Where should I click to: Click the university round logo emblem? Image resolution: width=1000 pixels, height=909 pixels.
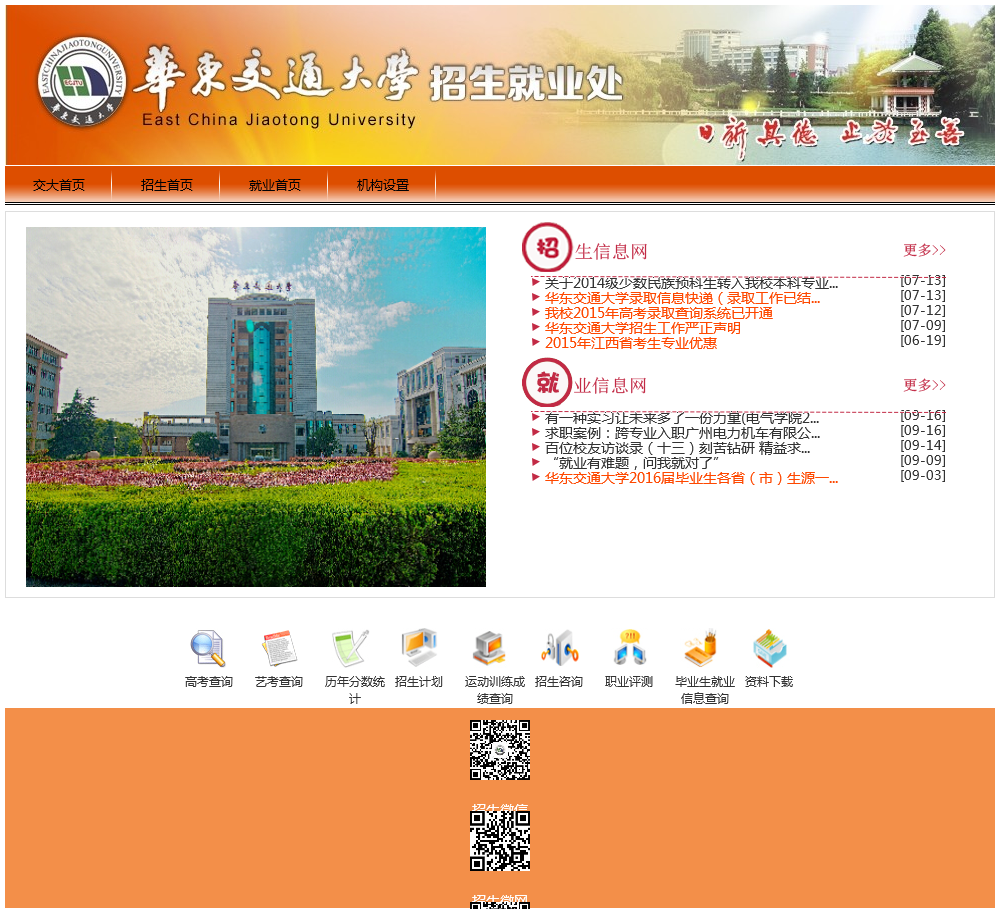[82, 81]
